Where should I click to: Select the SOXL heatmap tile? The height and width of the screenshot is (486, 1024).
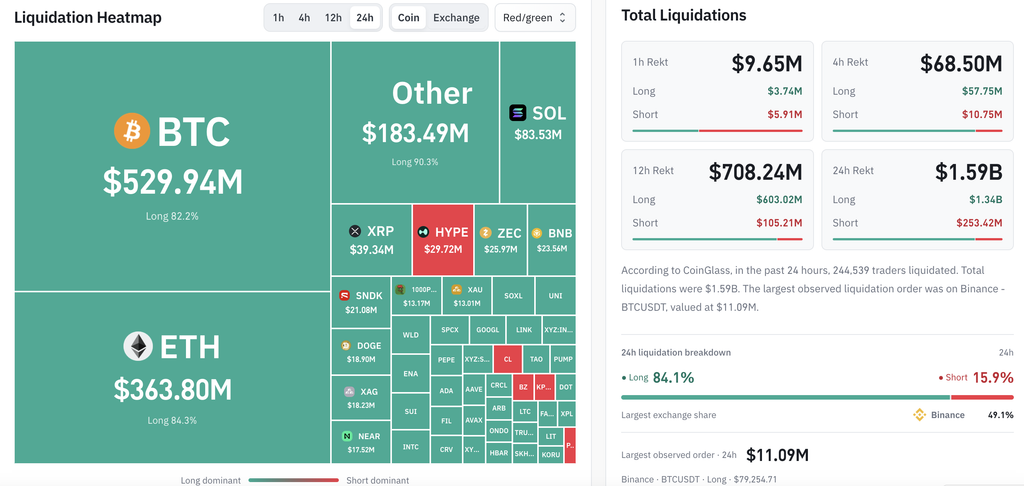(x=513, y=296)
